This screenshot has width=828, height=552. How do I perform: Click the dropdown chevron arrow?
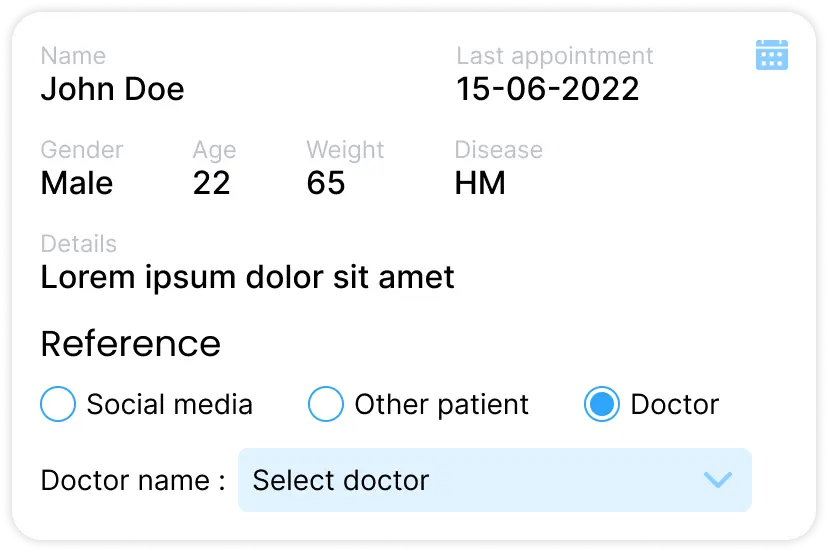(x=718, y=480)
